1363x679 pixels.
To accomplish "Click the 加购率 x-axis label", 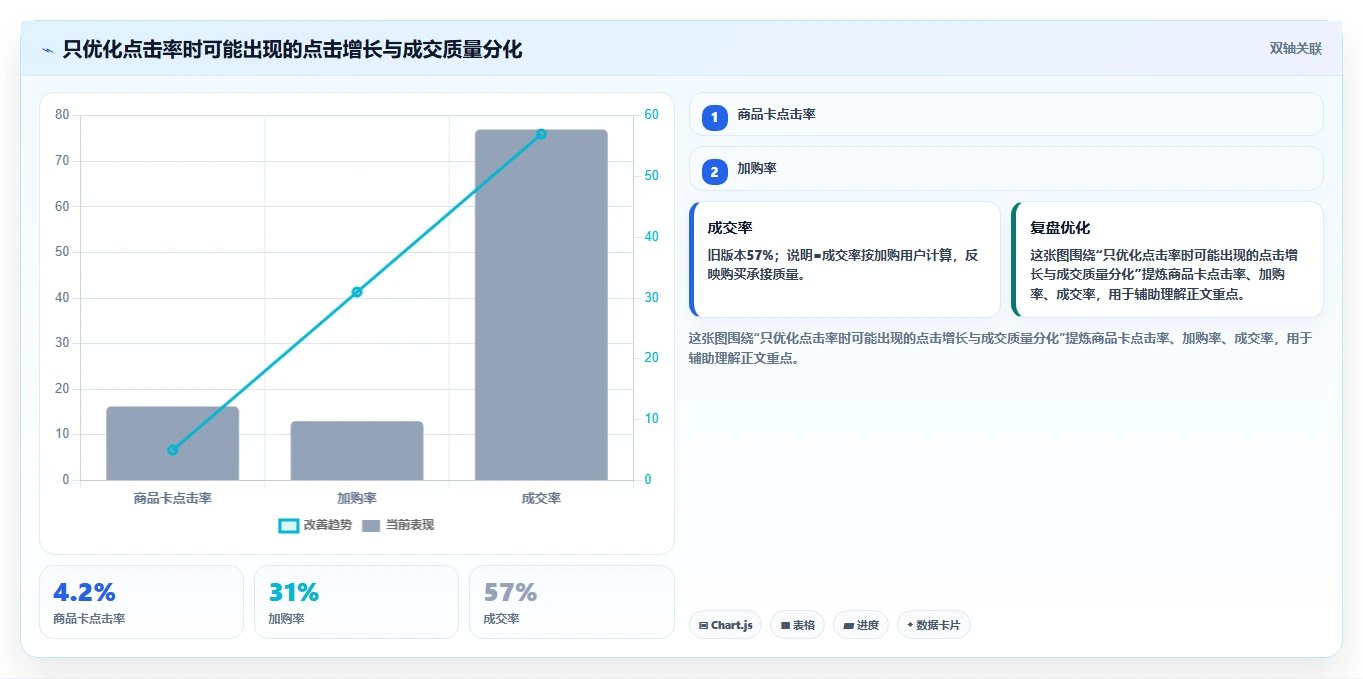I will pos(357,498).
